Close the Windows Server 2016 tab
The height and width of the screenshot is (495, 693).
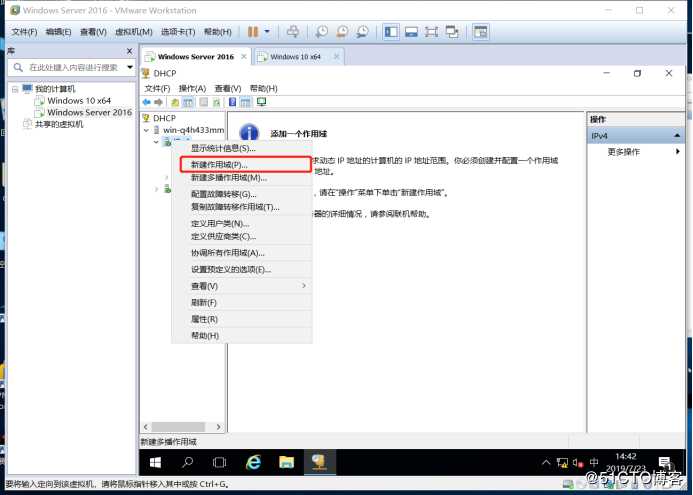[x=244, y=57]
